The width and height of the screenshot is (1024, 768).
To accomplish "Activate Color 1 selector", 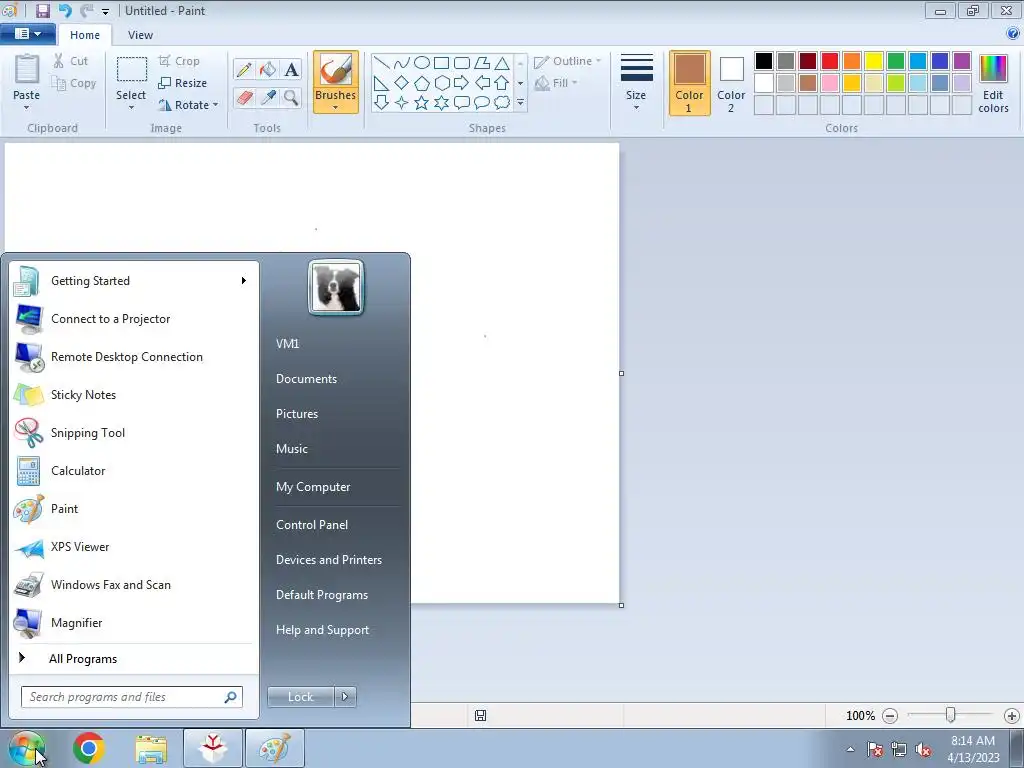I will pyautogui.click(x=690, y=83).
